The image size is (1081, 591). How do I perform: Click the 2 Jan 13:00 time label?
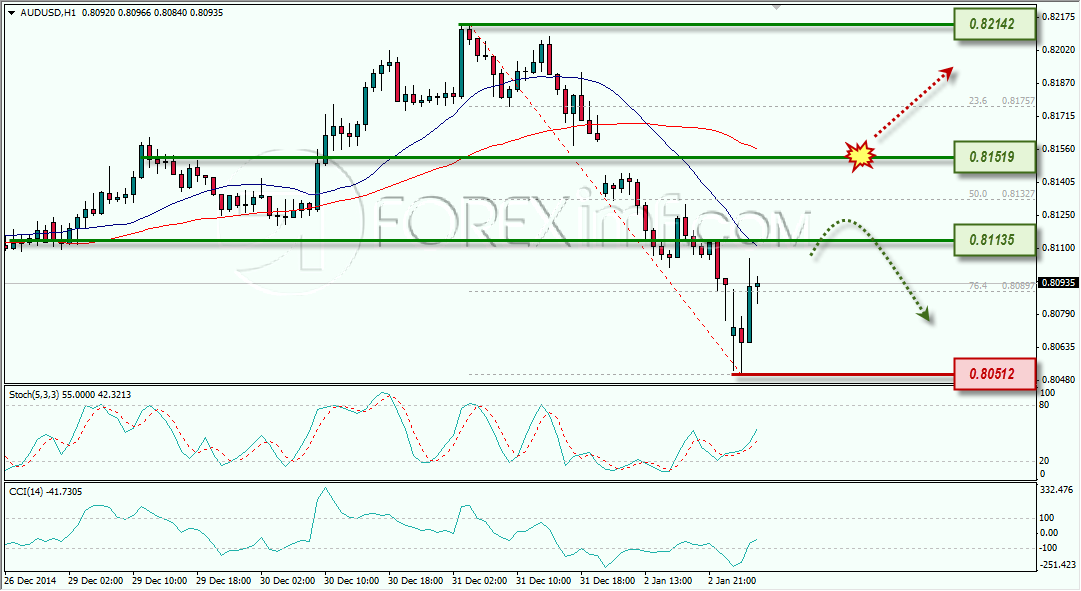pos(669,581)
